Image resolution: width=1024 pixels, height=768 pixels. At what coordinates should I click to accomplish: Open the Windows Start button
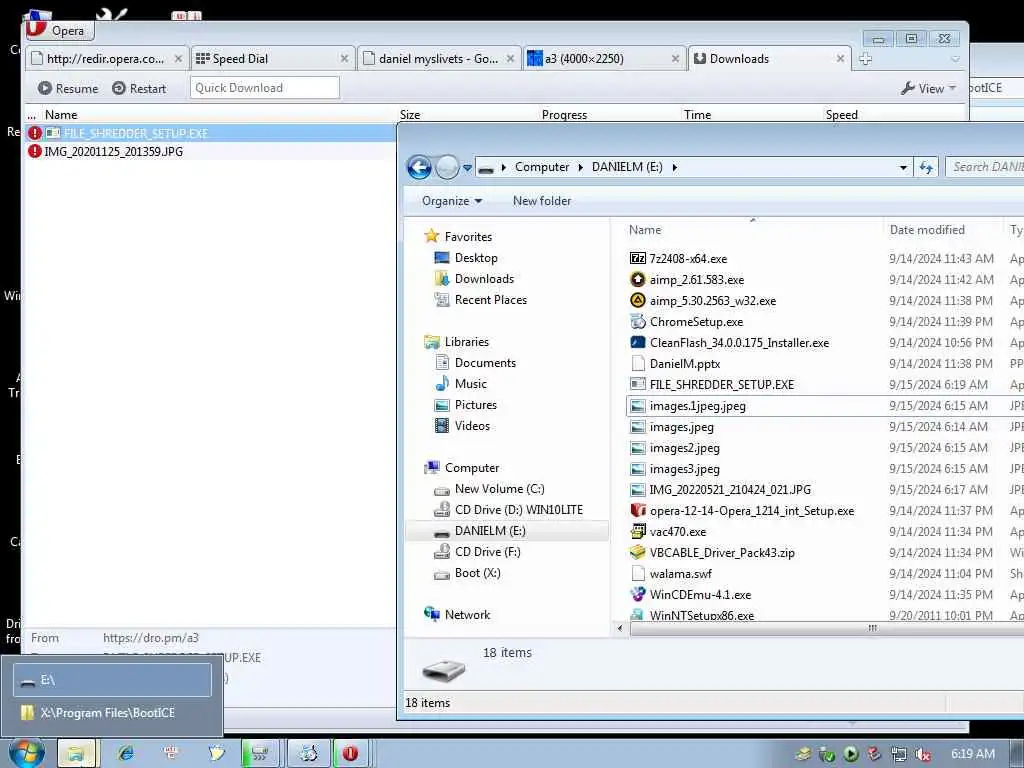(x=27, y=752)
